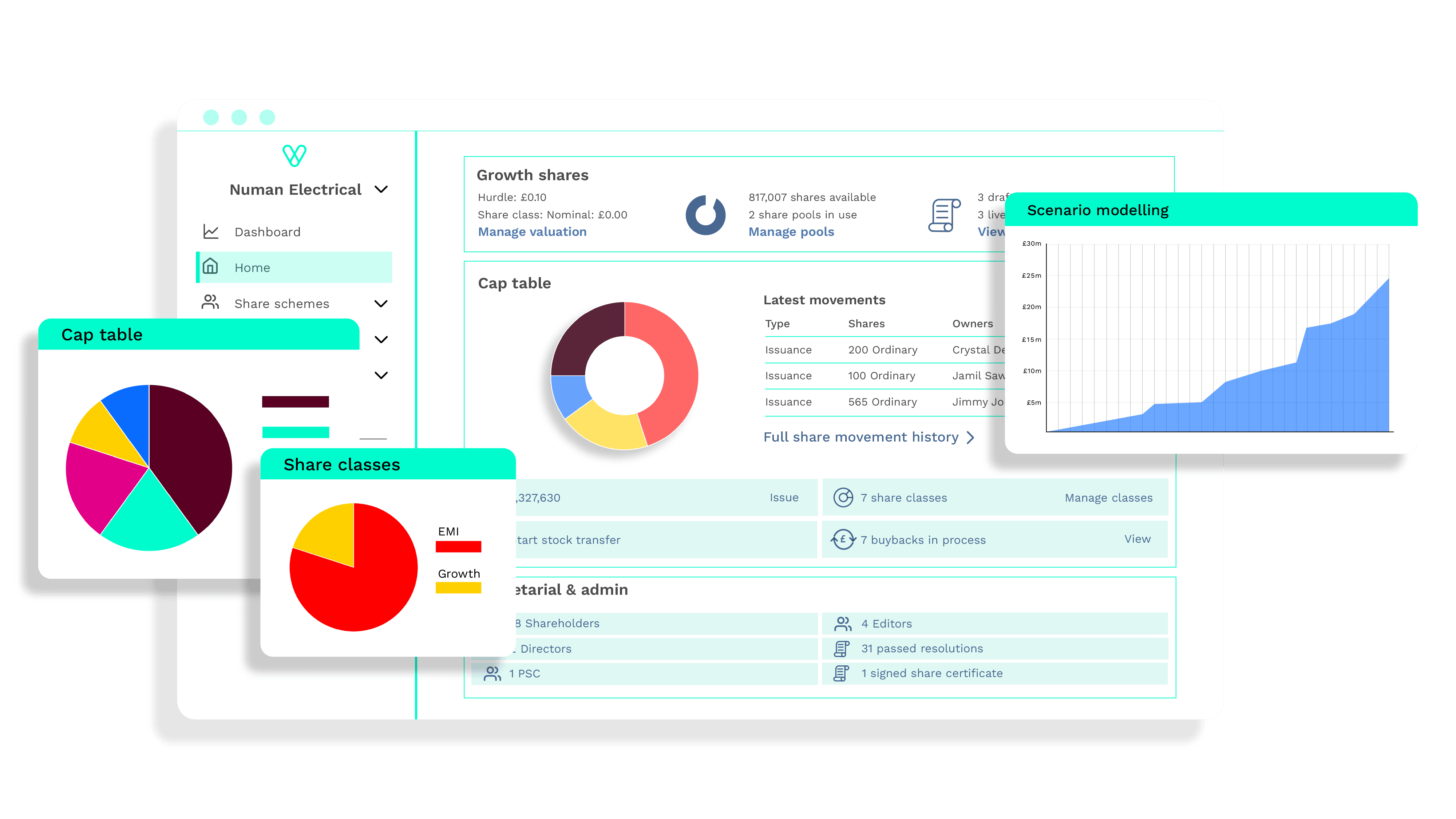This screenshot has height=819, width=1456.
Task: Expand the collapsed chevron below Share schemes
Action: tap(381, 339)
